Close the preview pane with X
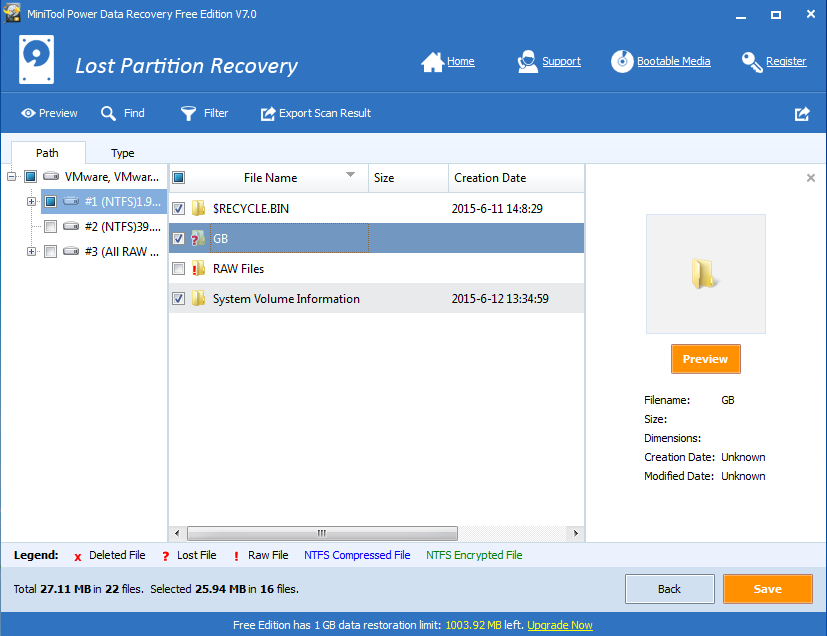 click(811, 178)
